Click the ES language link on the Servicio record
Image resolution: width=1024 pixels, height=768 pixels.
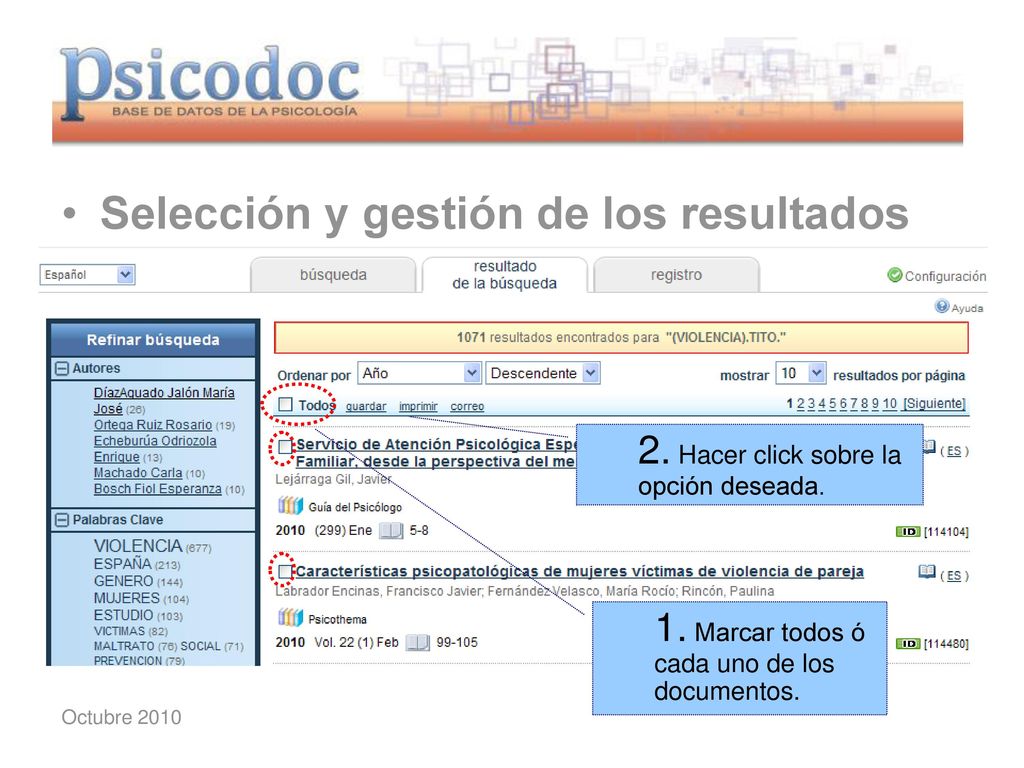[954, 451]
